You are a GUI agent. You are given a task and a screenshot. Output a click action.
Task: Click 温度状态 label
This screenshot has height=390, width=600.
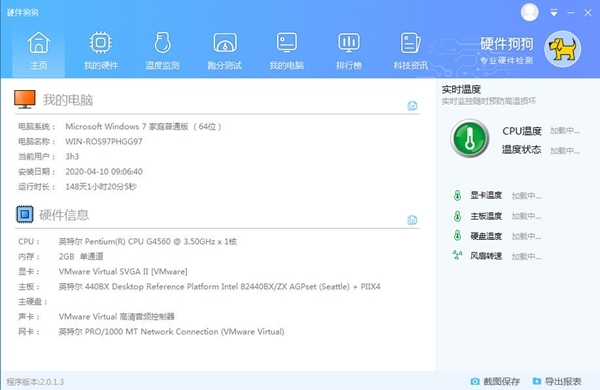[522, 150]
